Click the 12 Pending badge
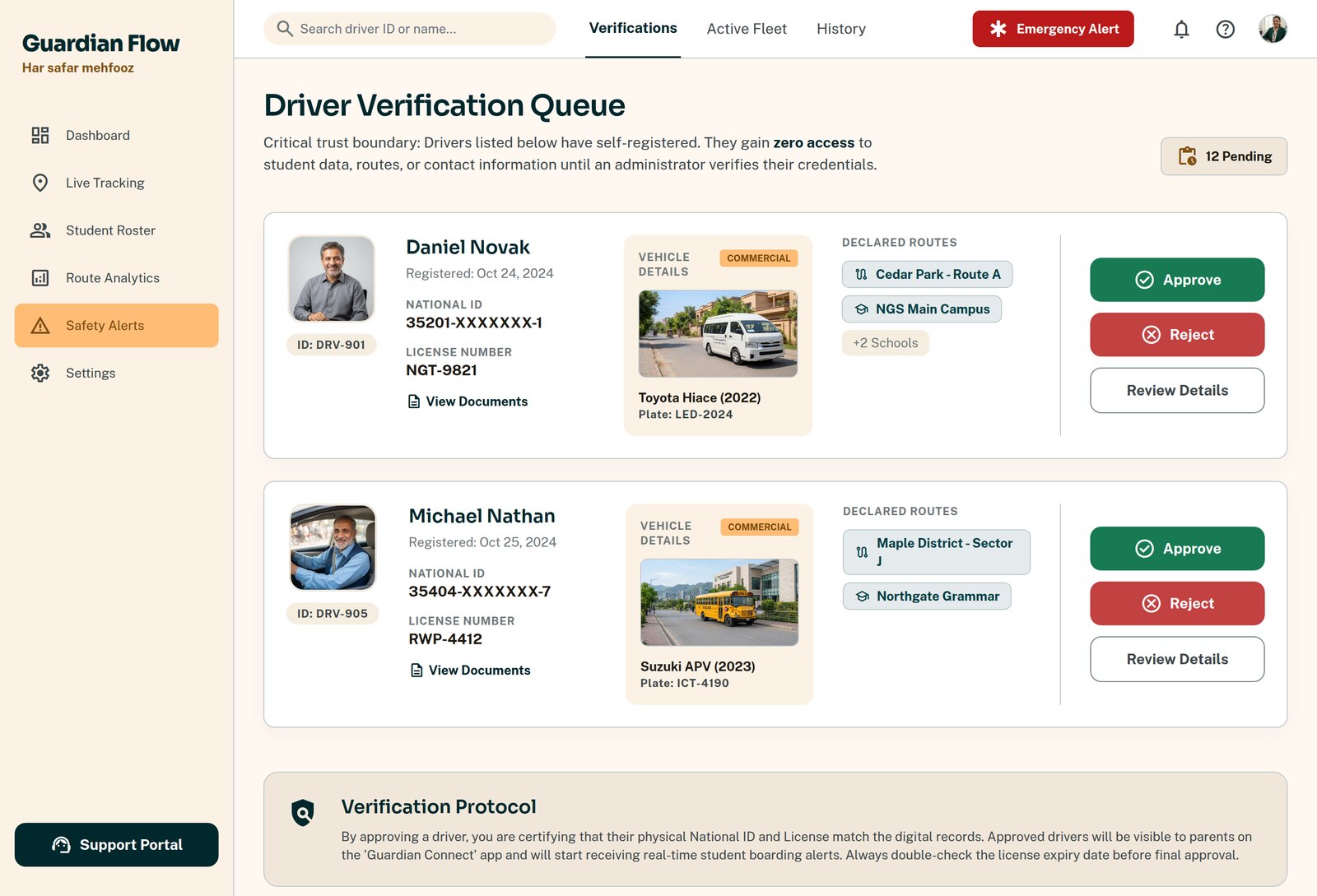The height and width of the screenshot is (896, 1317). [1224, 156]
